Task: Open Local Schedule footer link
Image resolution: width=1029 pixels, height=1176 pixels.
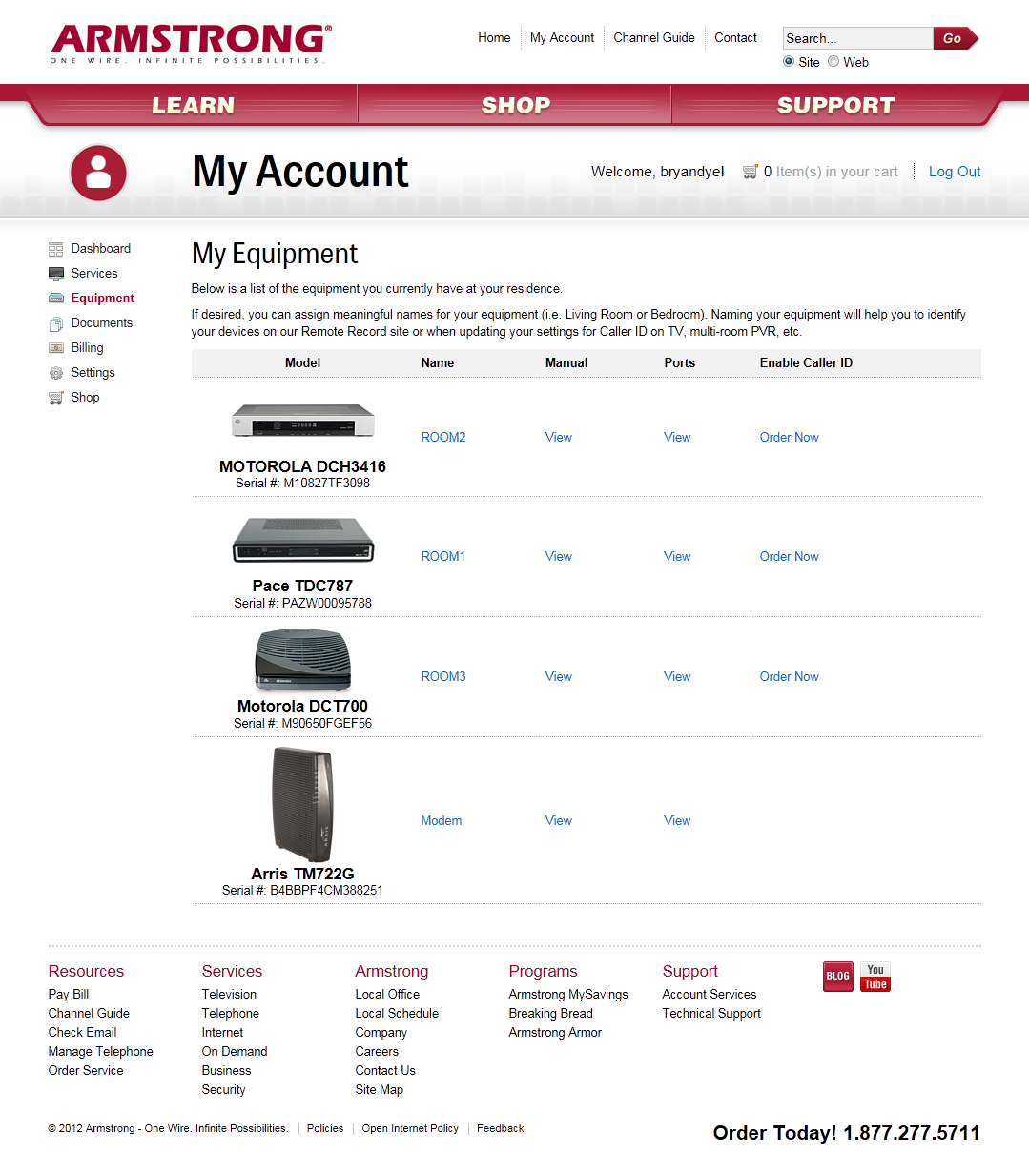Action: (397, 1014)
